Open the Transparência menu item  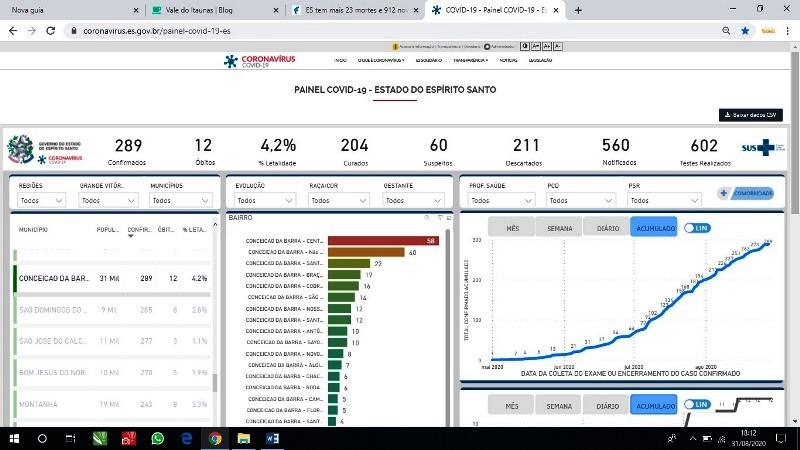470,60
